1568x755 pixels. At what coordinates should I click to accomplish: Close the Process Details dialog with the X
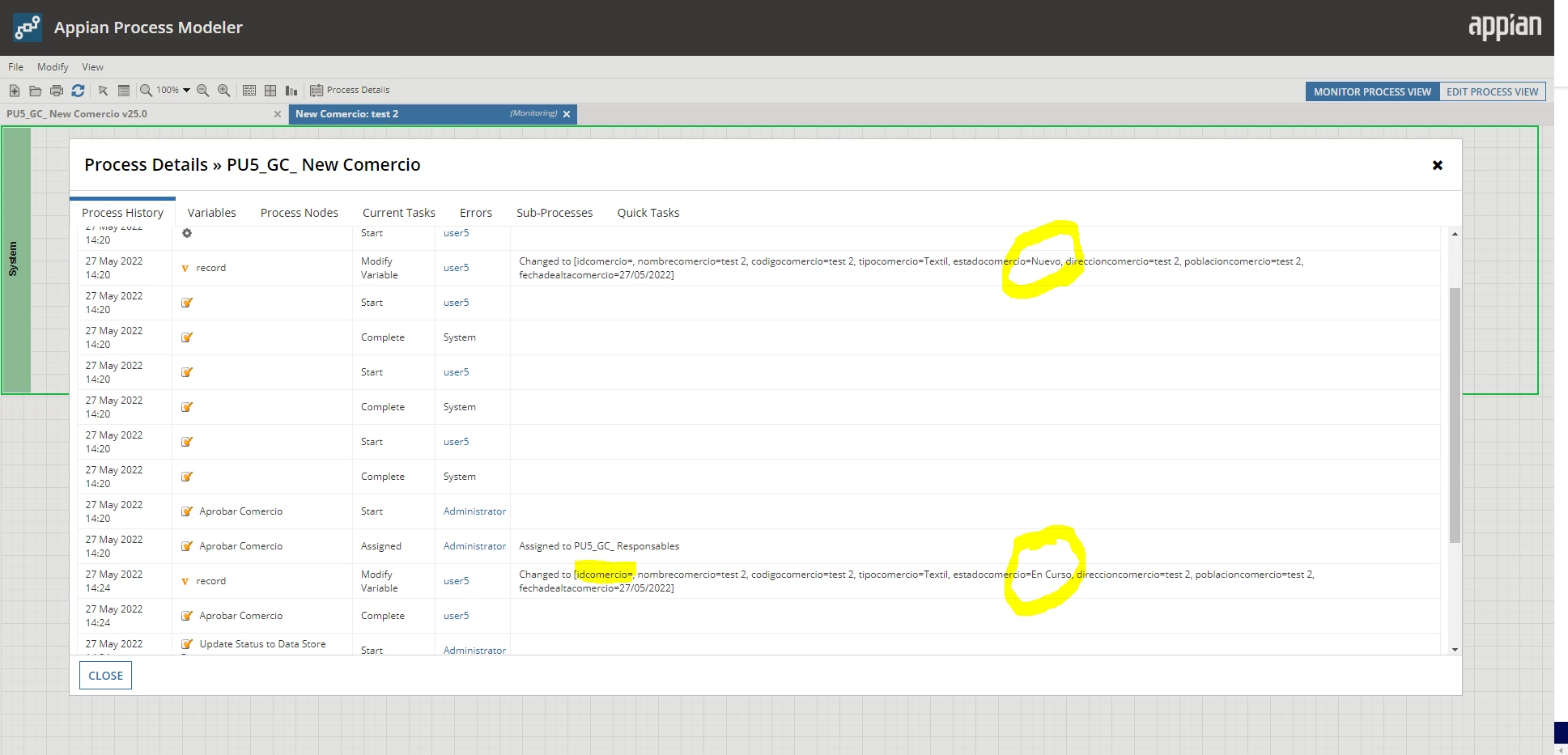coord(1438,165)
